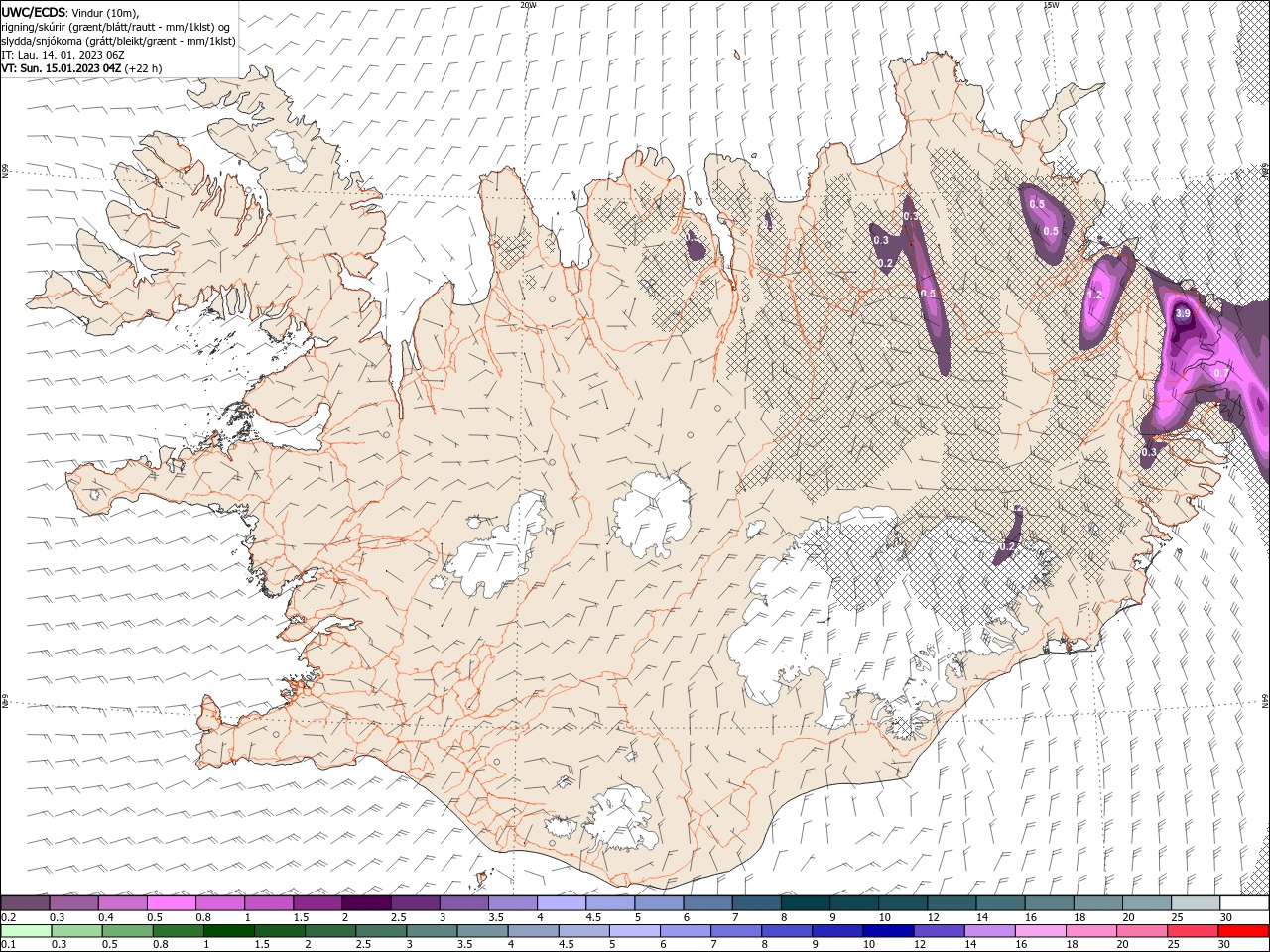Pick the light pink 16 rain-scale swatch
The image size is (1270, 952).
coord(1041,931)
